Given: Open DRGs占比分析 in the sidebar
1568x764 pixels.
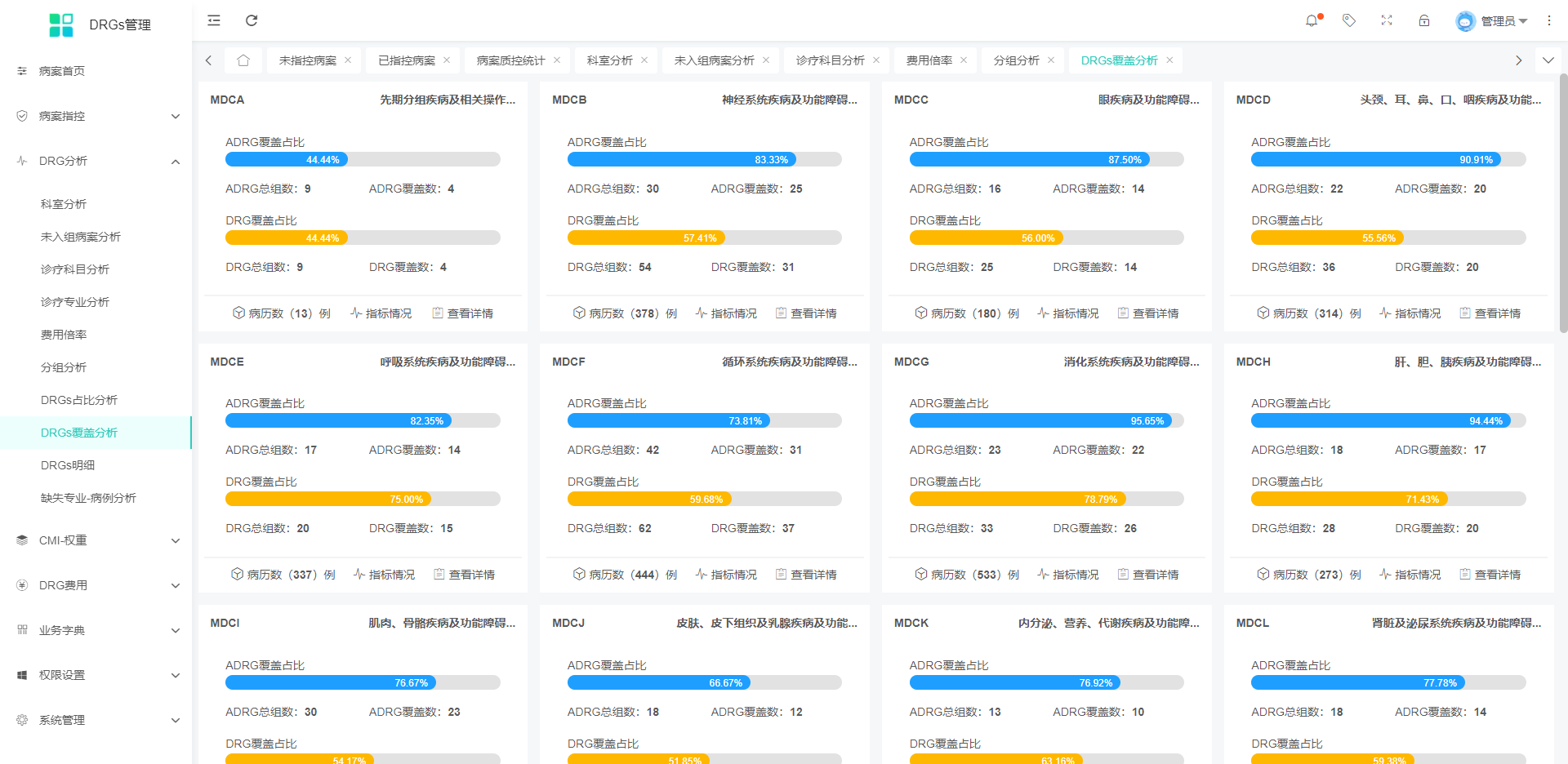Looking at the screenshot, I should (79, 400).
